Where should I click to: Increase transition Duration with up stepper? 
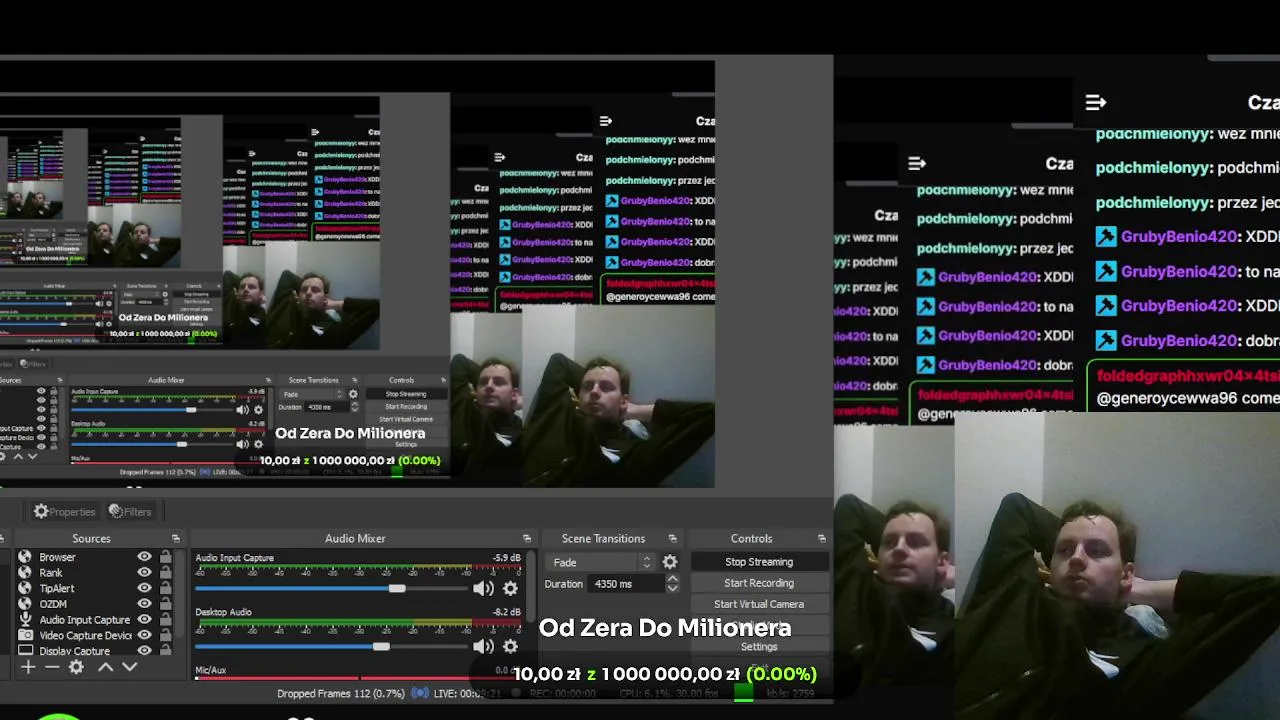click(672, 579)
